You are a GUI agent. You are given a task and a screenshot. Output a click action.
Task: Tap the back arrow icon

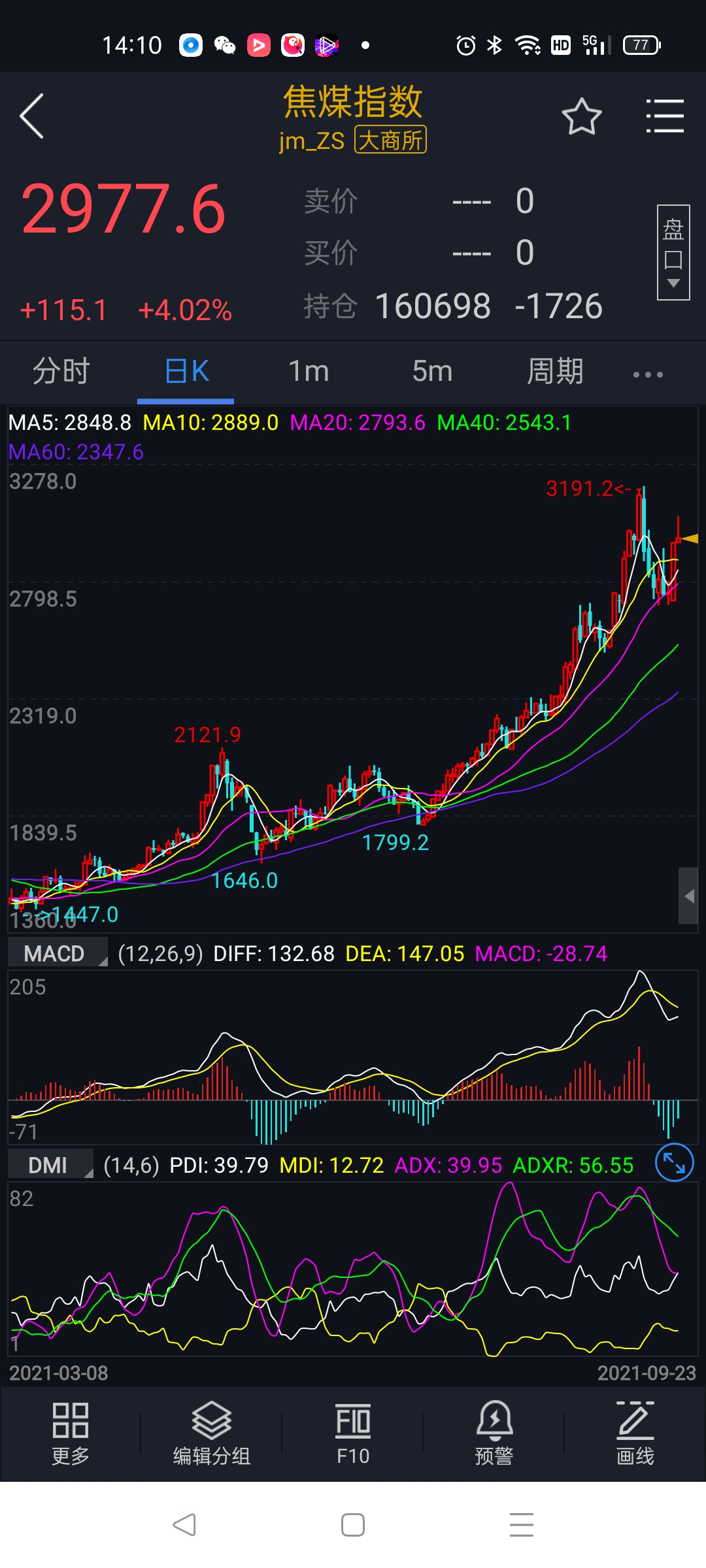[33, 116]
